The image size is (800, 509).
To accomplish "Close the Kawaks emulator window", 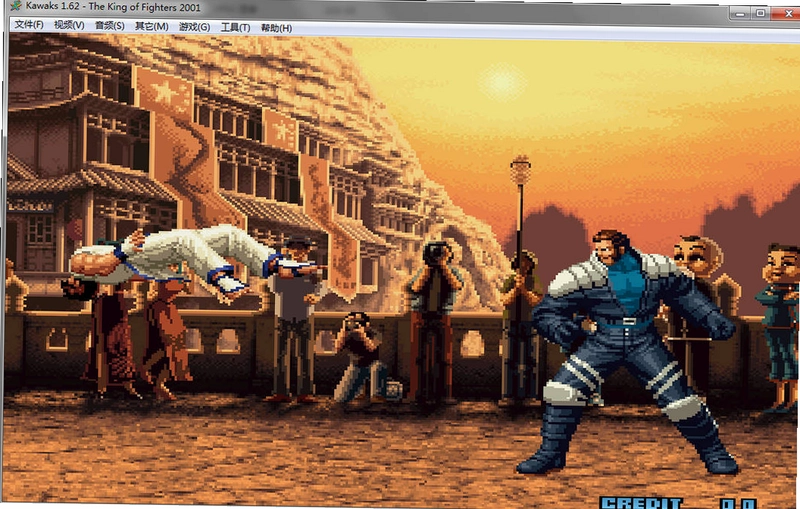I will pos(786,14).
